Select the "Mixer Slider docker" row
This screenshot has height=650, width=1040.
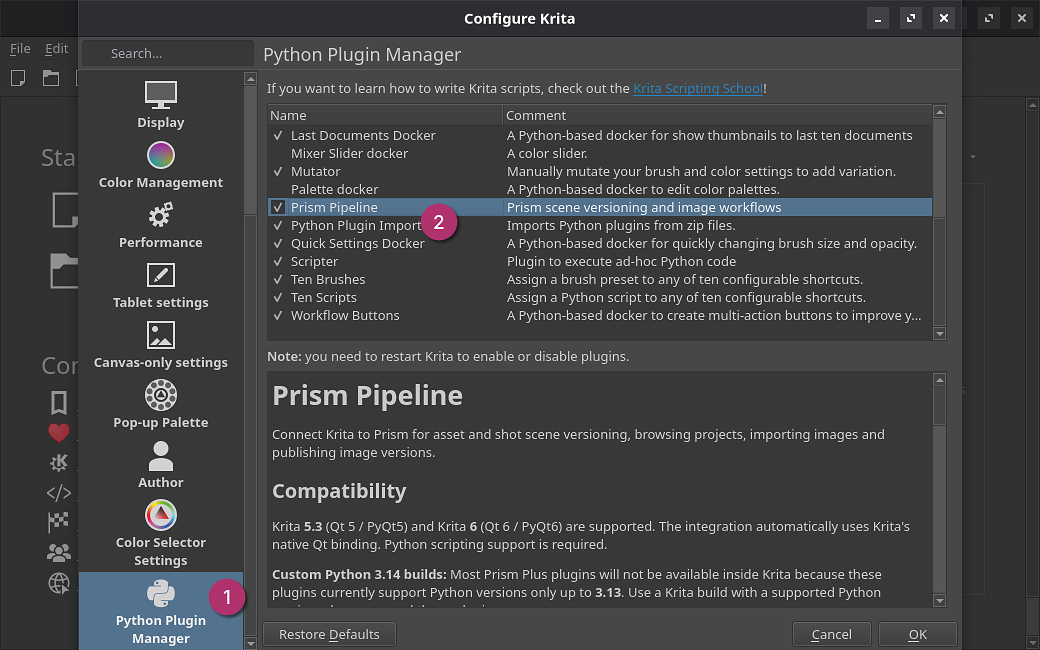coord(600,153)
